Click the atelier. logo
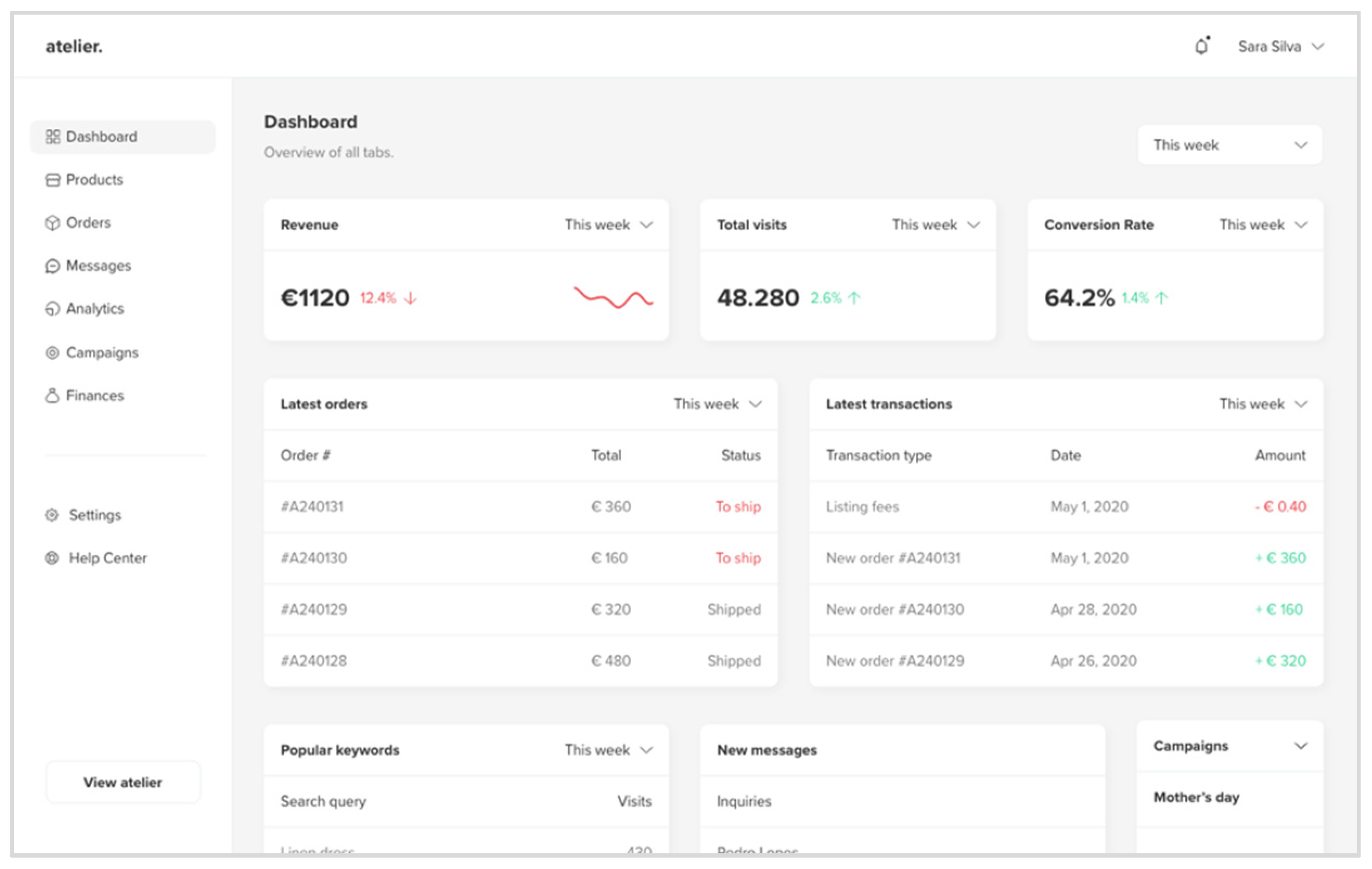Screen dimensions: 1372x869 coord(74,47)
